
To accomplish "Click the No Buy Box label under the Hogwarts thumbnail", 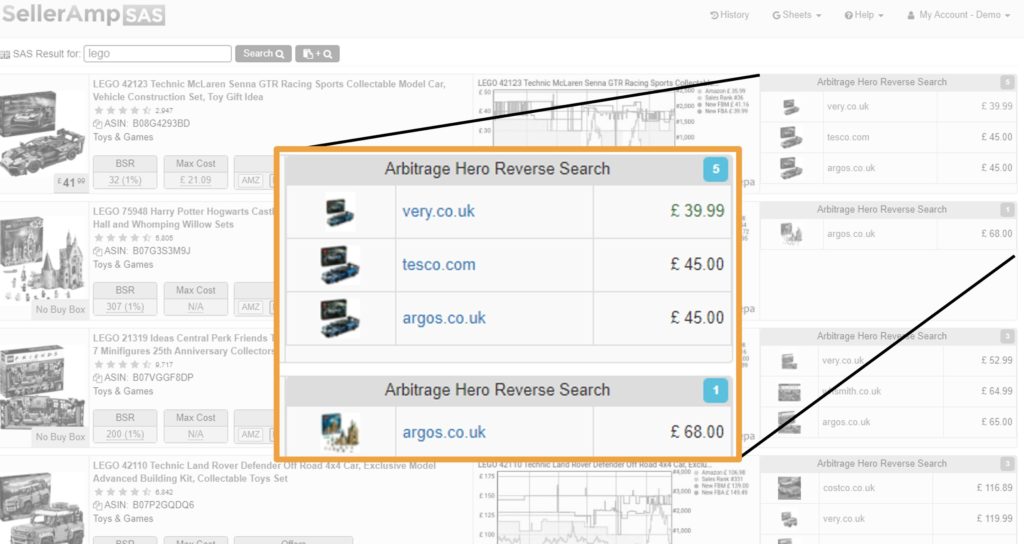I will coord(60,310).
